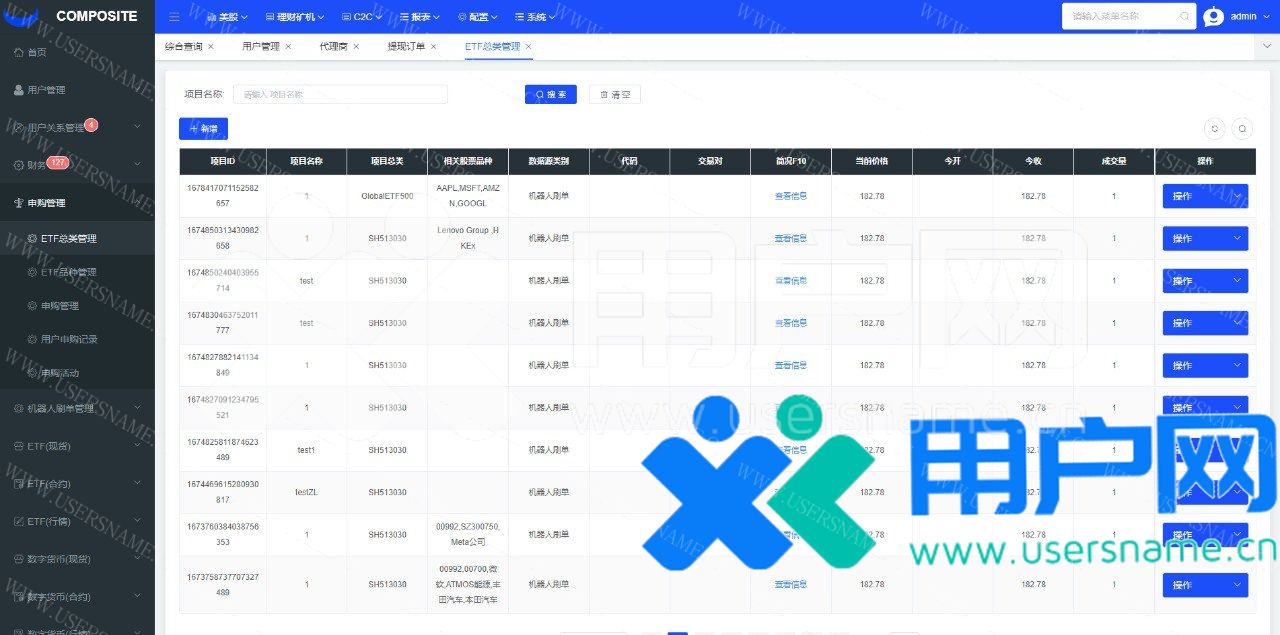Open the 报表 top menu
Image resolution: width=1280 pixels, height=635 pixels.
[420, 17]
